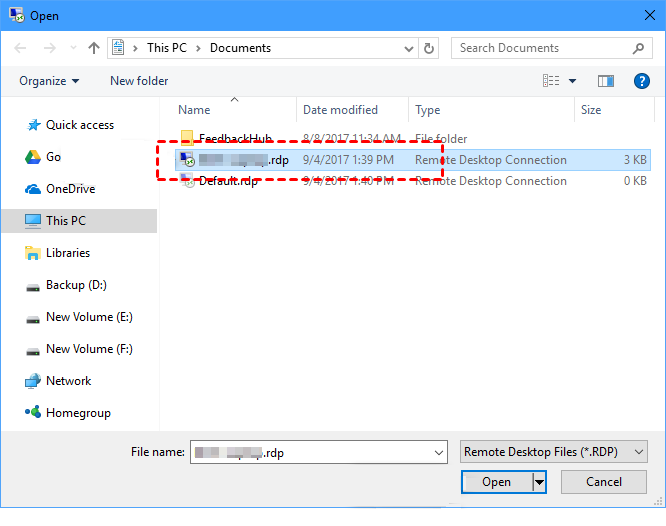Click the New Volume (E:) drive icon
The image size is (666, 526).
[33, 320]
